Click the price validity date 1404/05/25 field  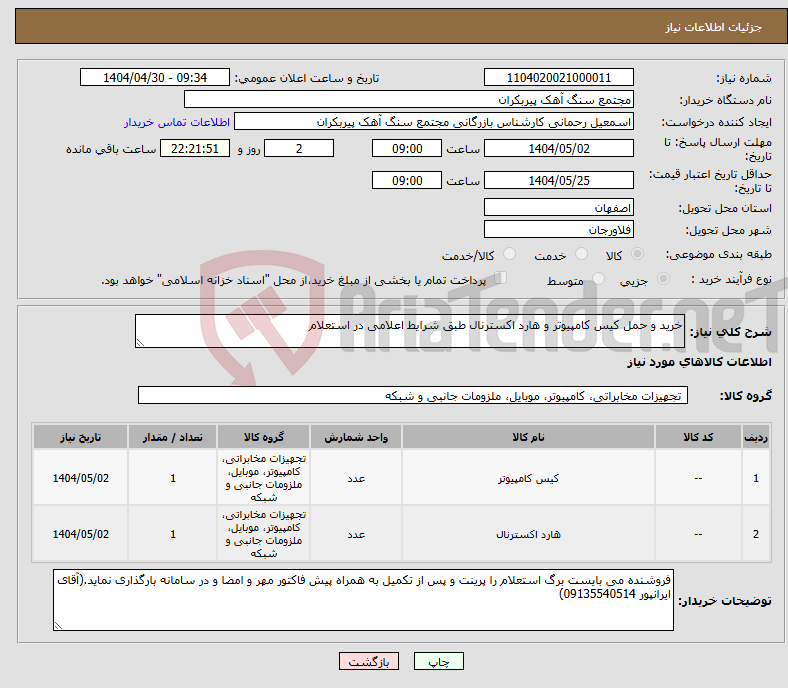[558, 180]
